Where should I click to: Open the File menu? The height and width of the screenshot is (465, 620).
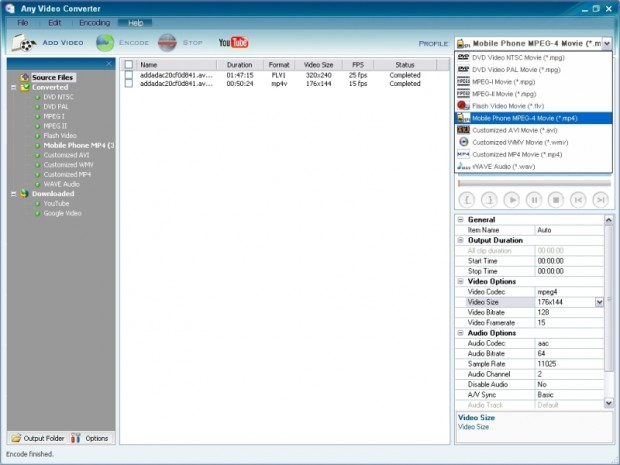coord(23,23)
